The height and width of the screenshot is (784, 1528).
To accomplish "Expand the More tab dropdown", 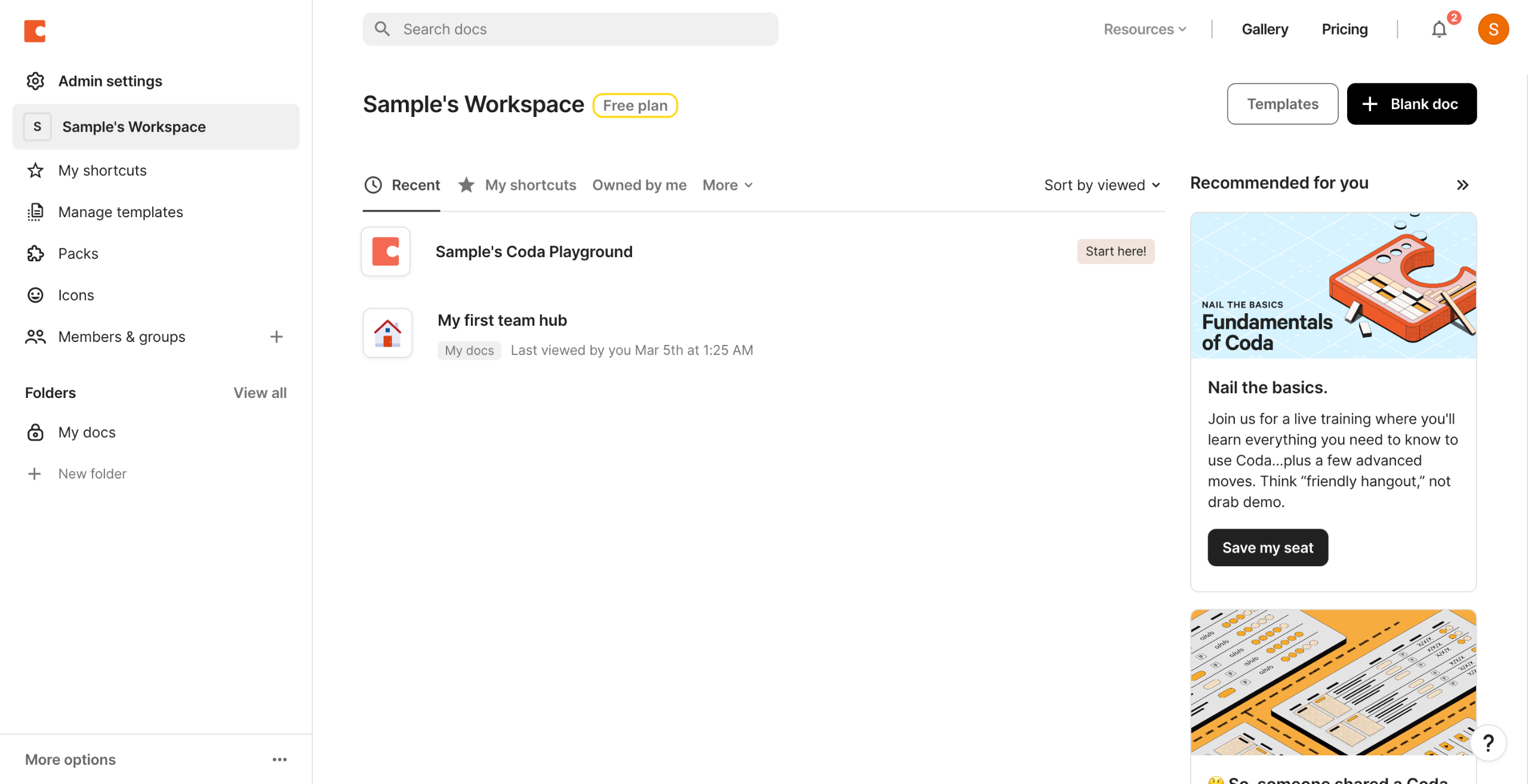I will coord(727,185).
